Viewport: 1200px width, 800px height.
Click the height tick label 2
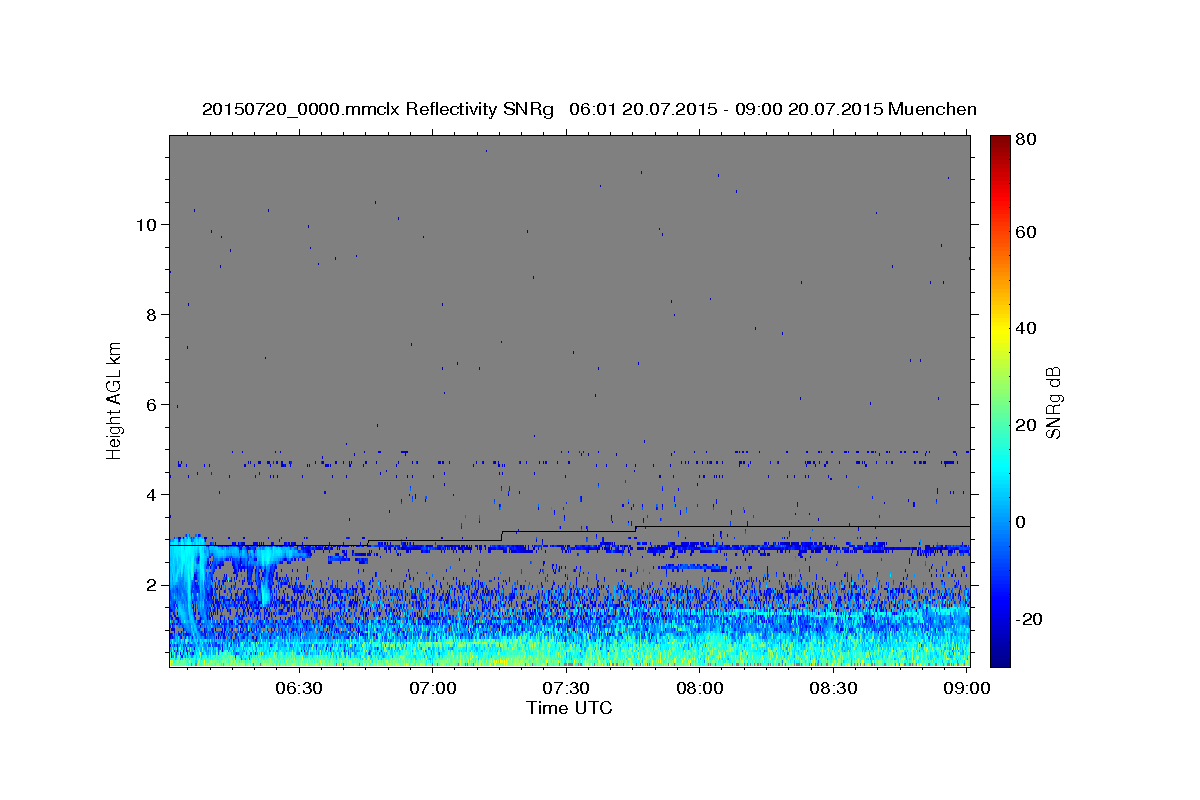coord(152,584)
